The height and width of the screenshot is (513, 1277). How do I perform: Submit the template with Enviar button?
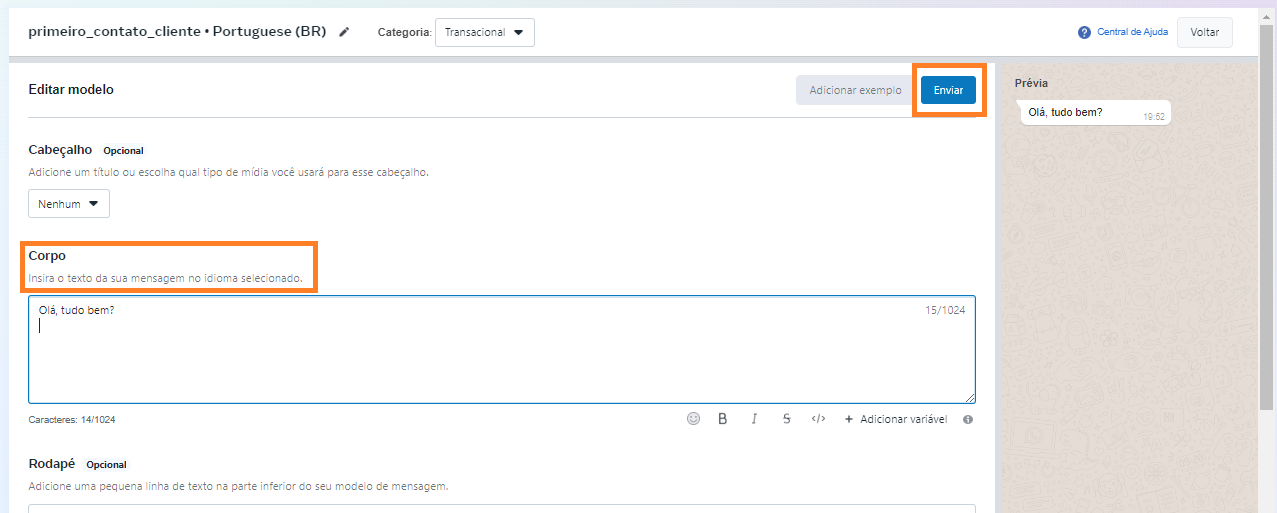pos(948,90)
